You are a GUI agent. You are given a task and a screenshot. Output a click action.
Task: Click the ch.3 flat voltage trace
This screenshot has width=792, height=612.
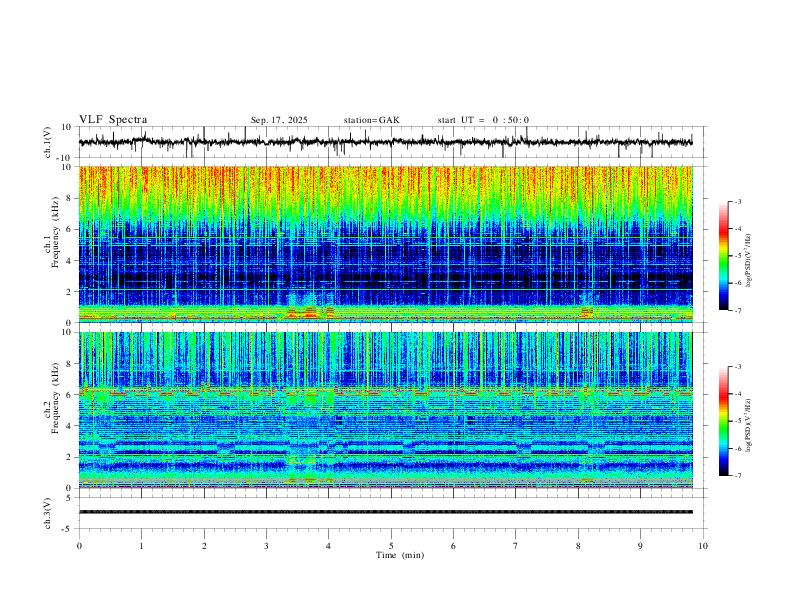(x=385, y=512)
